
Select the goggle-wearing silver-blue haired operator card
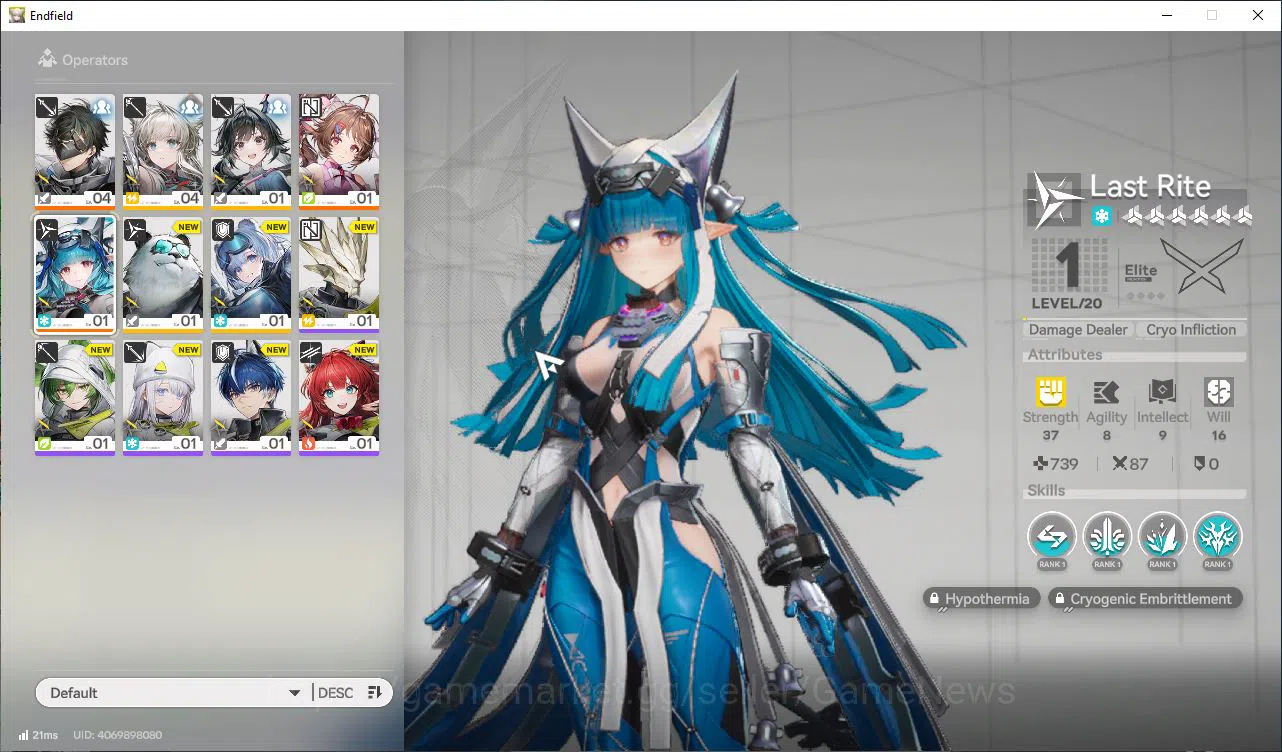coord(251,275)
